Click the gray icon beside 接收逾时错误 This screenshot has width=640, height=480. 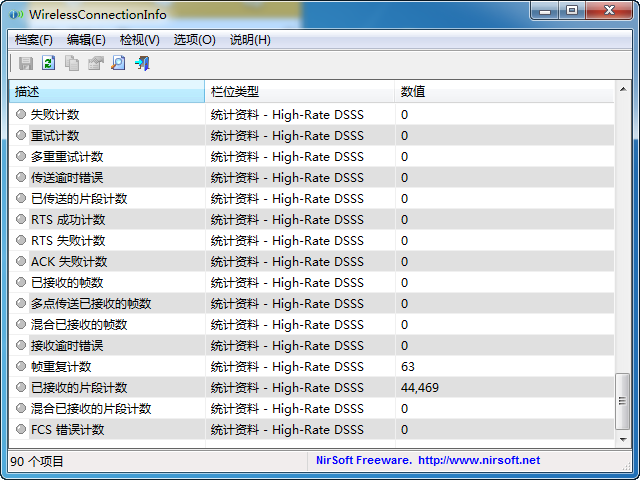pos(21,345)
